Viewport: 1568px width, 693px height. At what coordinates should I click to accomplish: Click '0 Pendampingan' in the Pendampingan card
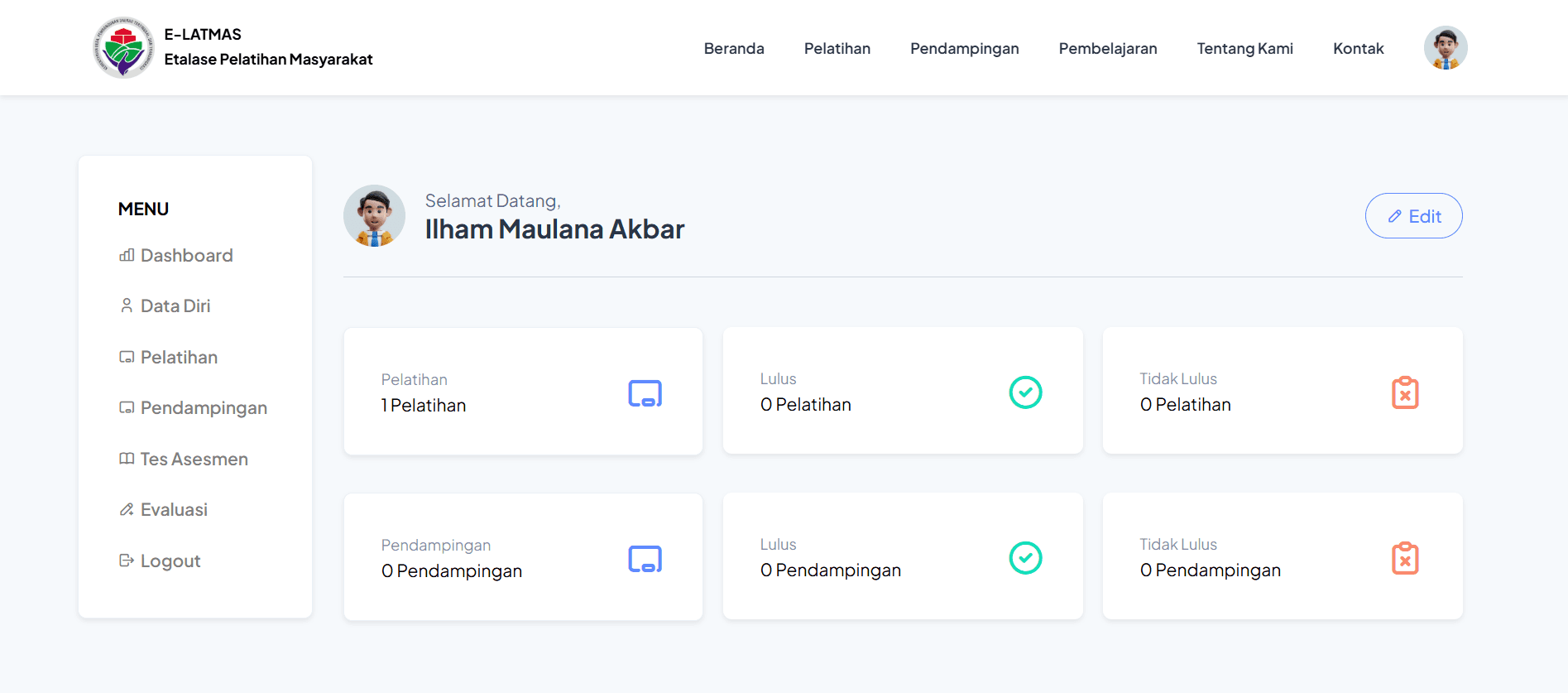click(452, 570)
